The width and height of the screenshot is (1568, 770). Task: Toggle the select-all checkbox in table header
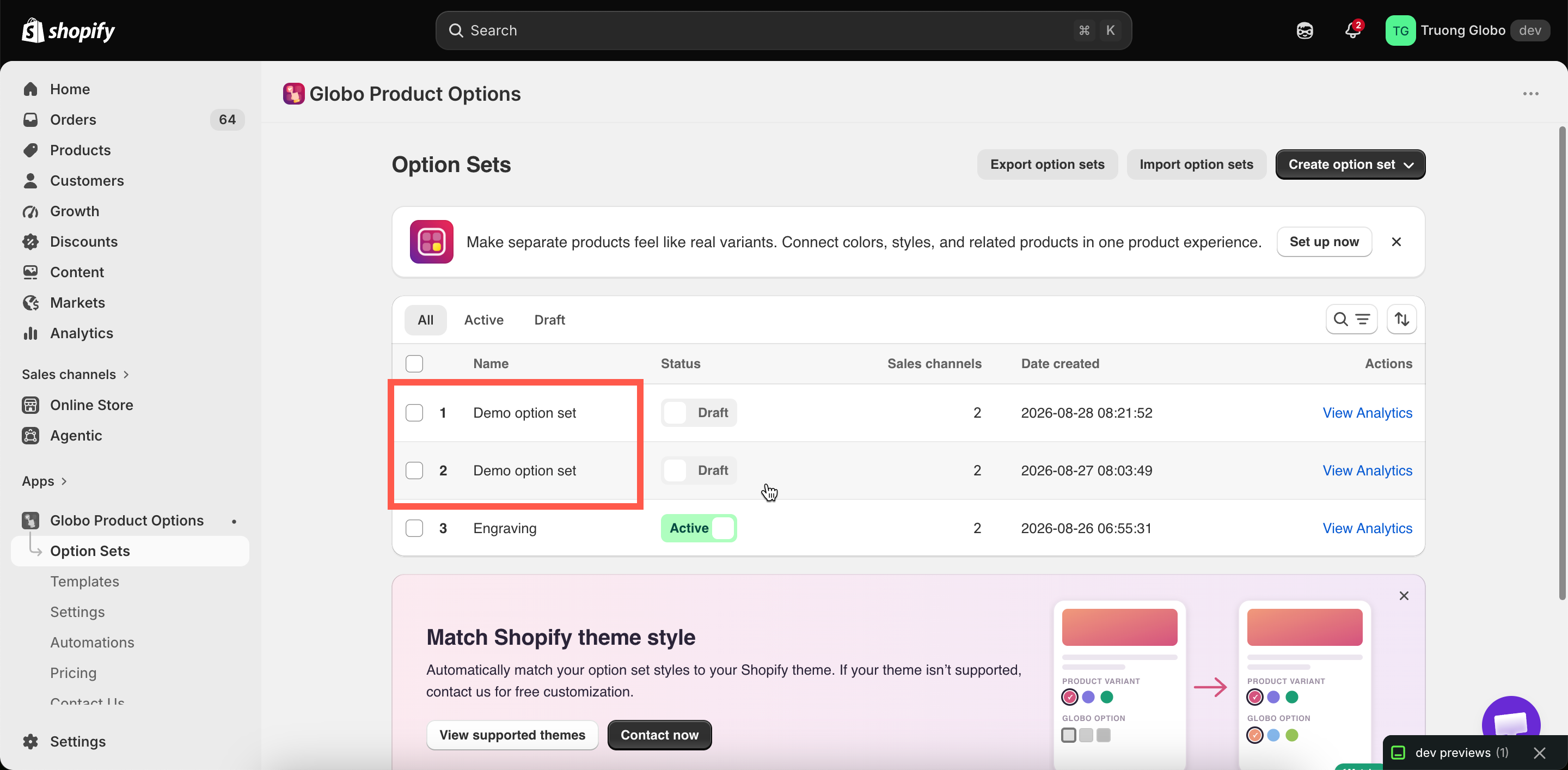pos(414,363)
